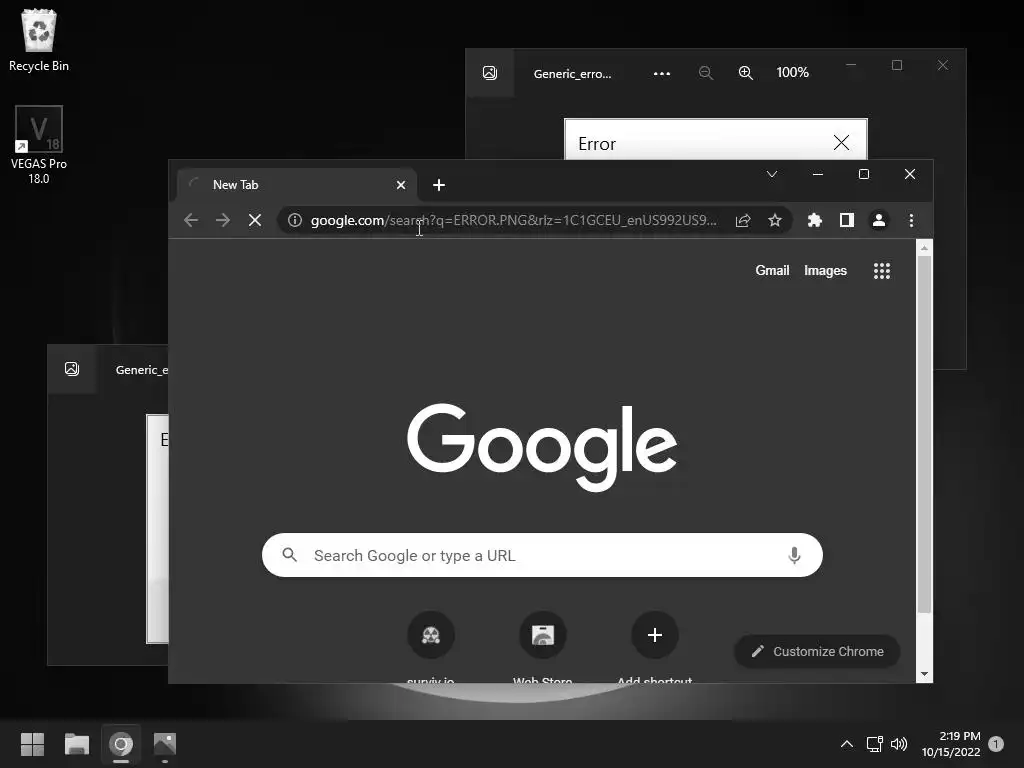The image size is (1024, 768).
Task: Share this page from the address bar
Action: click(743, 220)
